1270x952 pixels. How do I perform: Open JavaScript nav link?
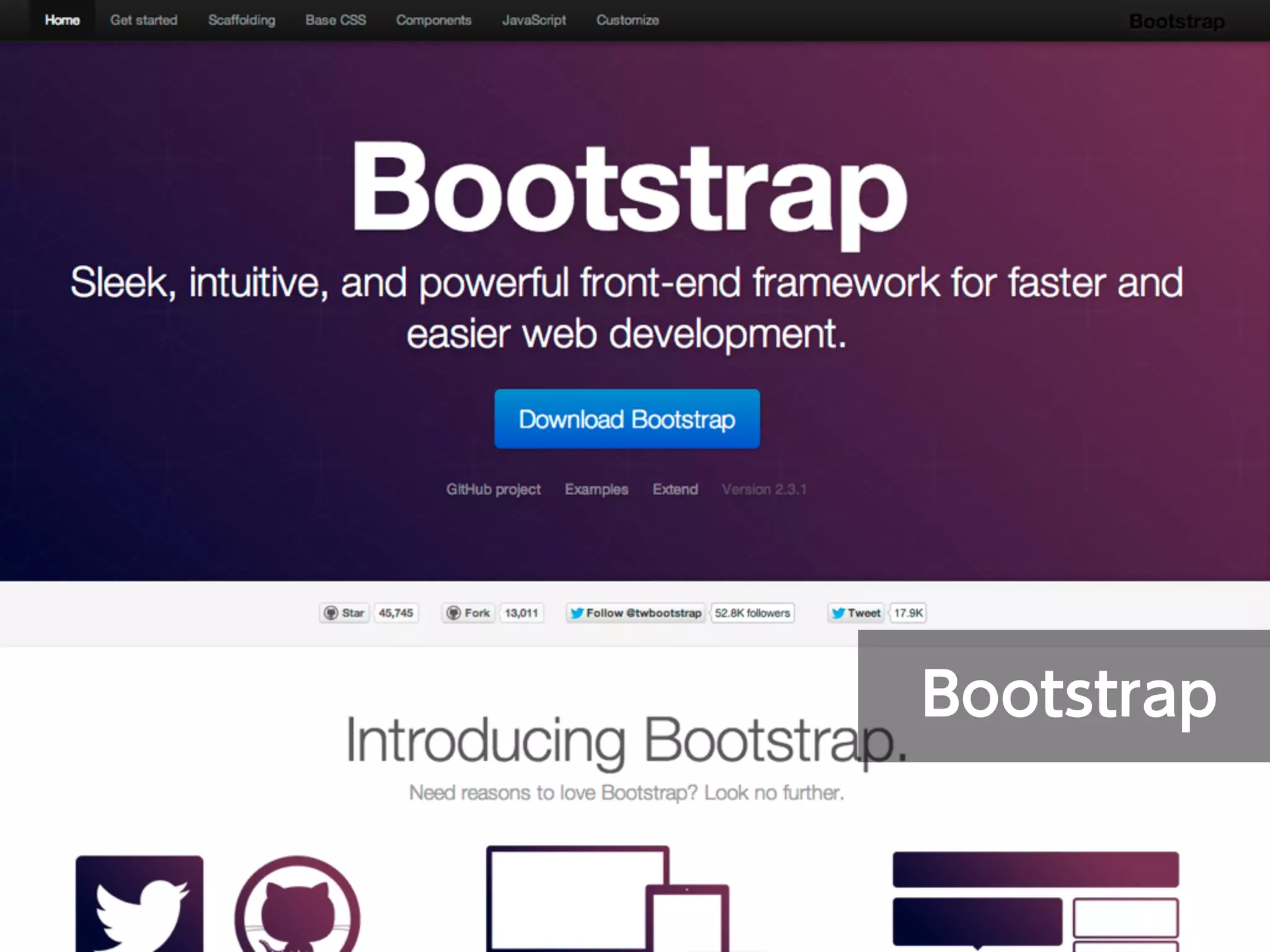click(534, 20)
